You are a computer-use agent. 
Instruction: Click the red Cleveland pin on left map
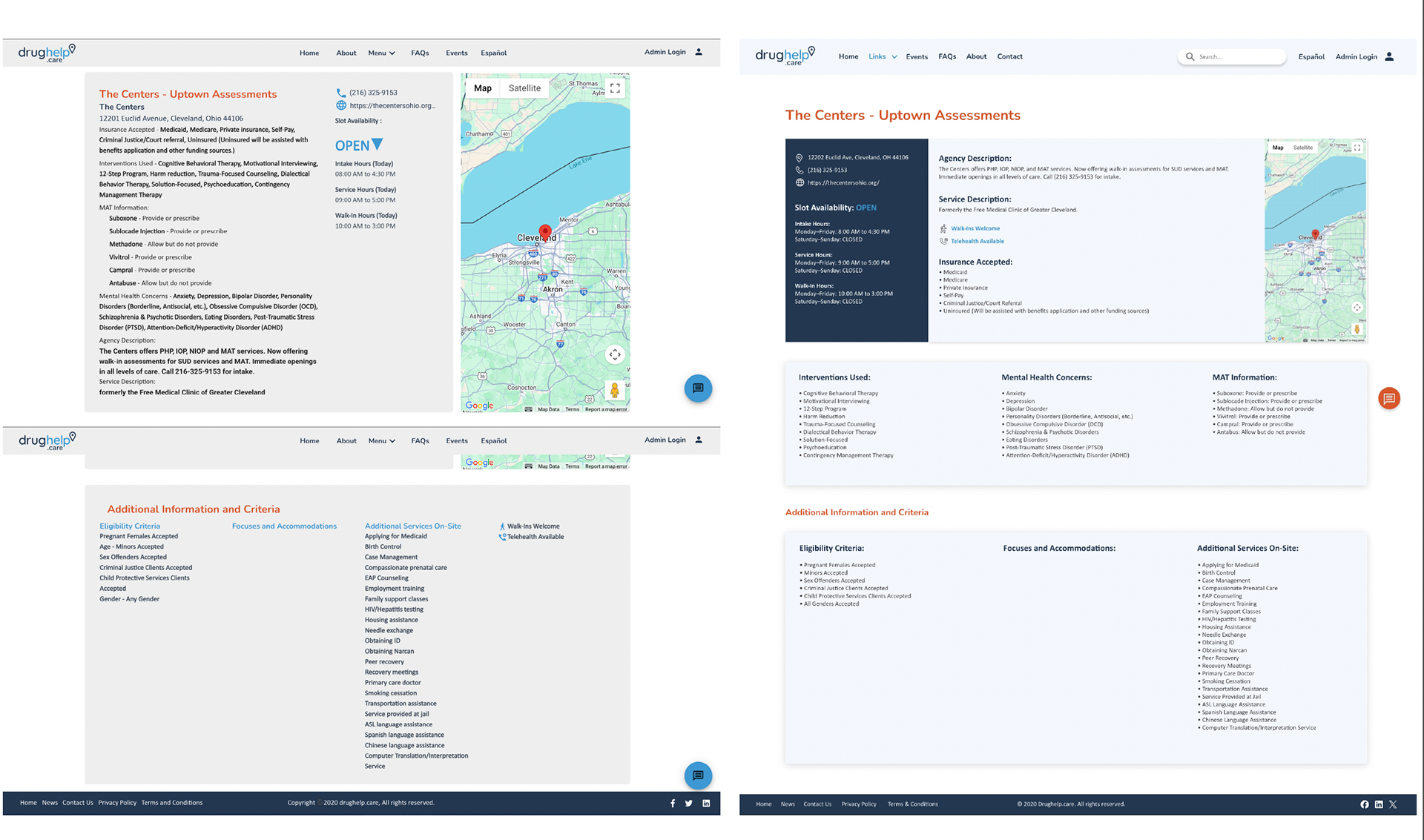point(545,233)
